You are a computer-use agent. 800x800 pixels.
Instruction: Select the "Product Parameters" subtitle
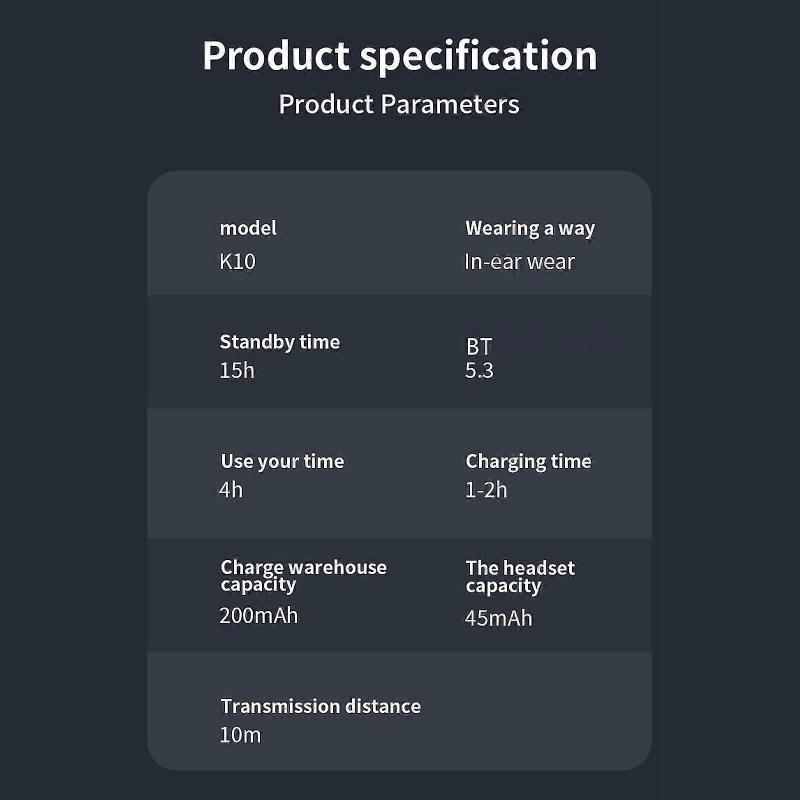(x=399, y=104)
